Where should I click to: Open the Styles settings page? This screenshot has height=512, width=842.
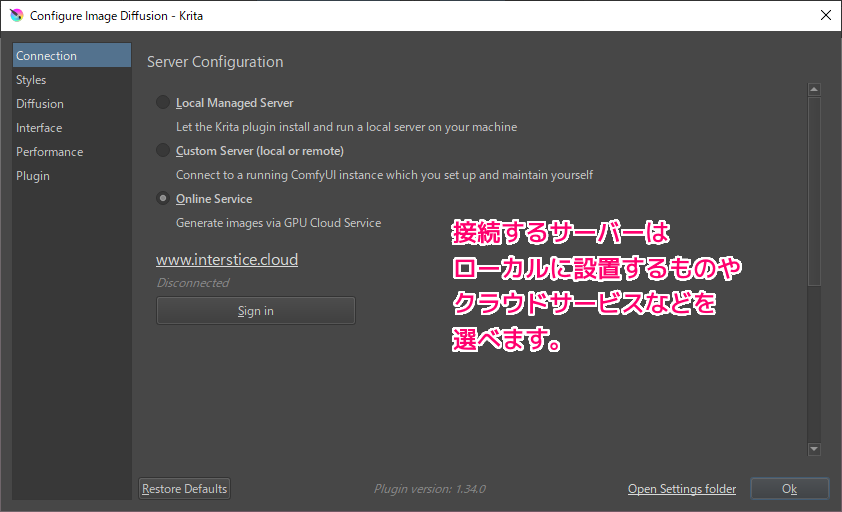coord(71,80)
